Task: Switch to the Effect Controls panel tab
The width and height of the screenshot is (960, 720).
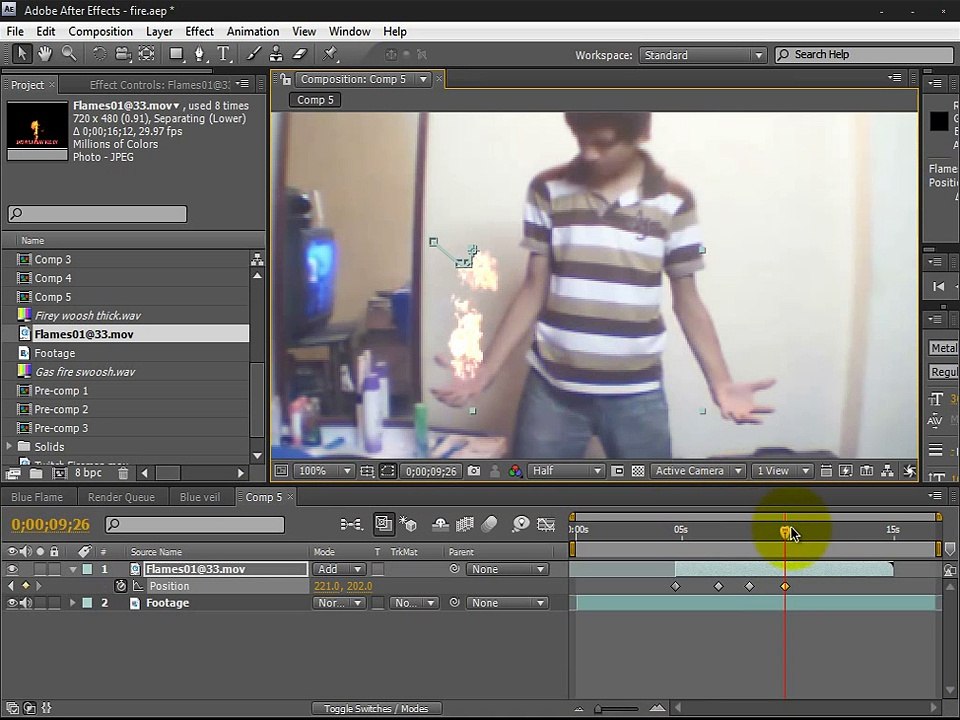Action: click(x=160, y=84)
